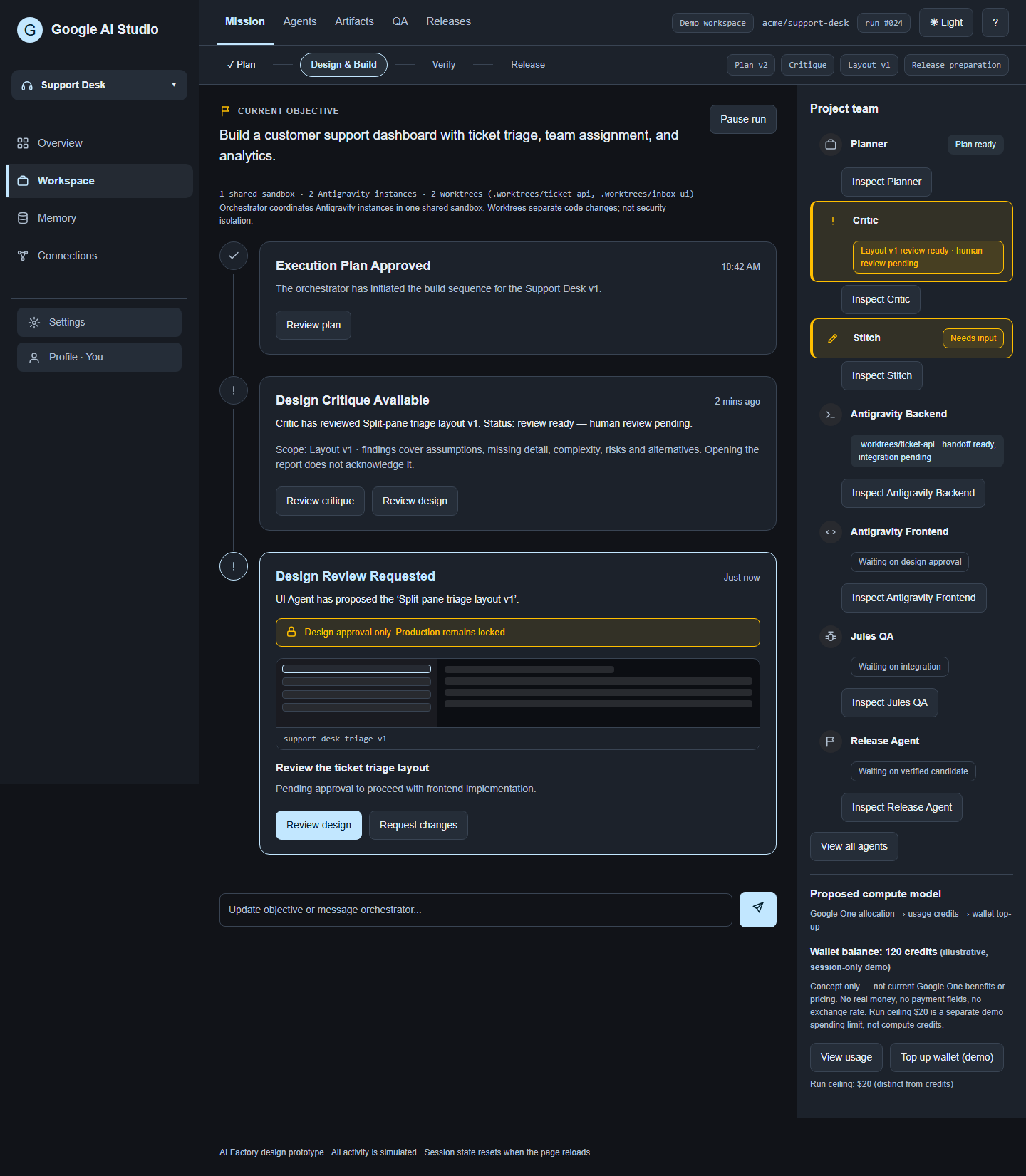Image resolution: width=1026 pixels, height=1176 pixels.
Task: Toggle the Light theme button
Action: point(946,22)
